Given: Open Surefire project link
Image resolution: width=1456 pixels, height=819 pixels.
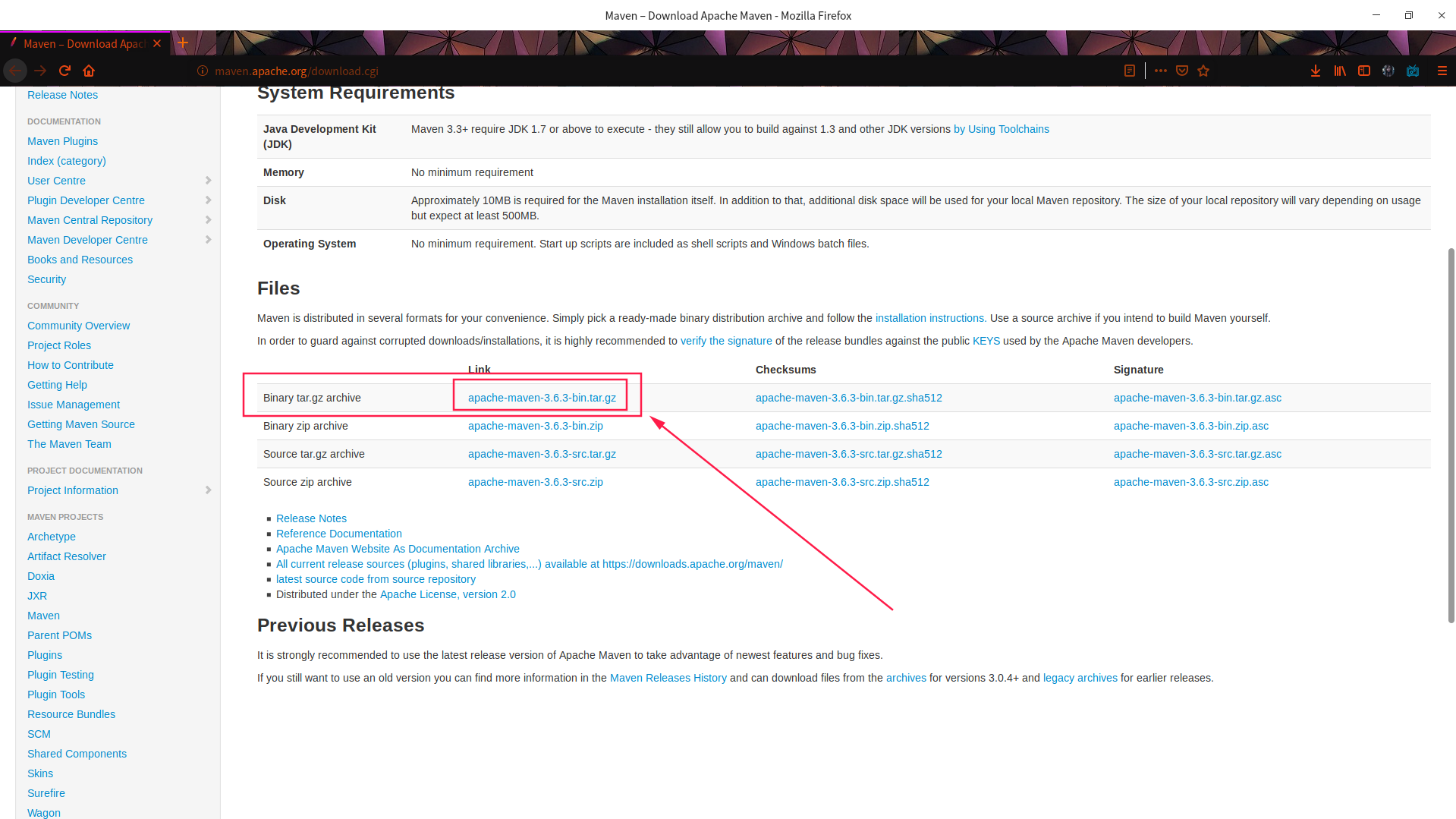Looking at the screenshot, I should [46, 793].
